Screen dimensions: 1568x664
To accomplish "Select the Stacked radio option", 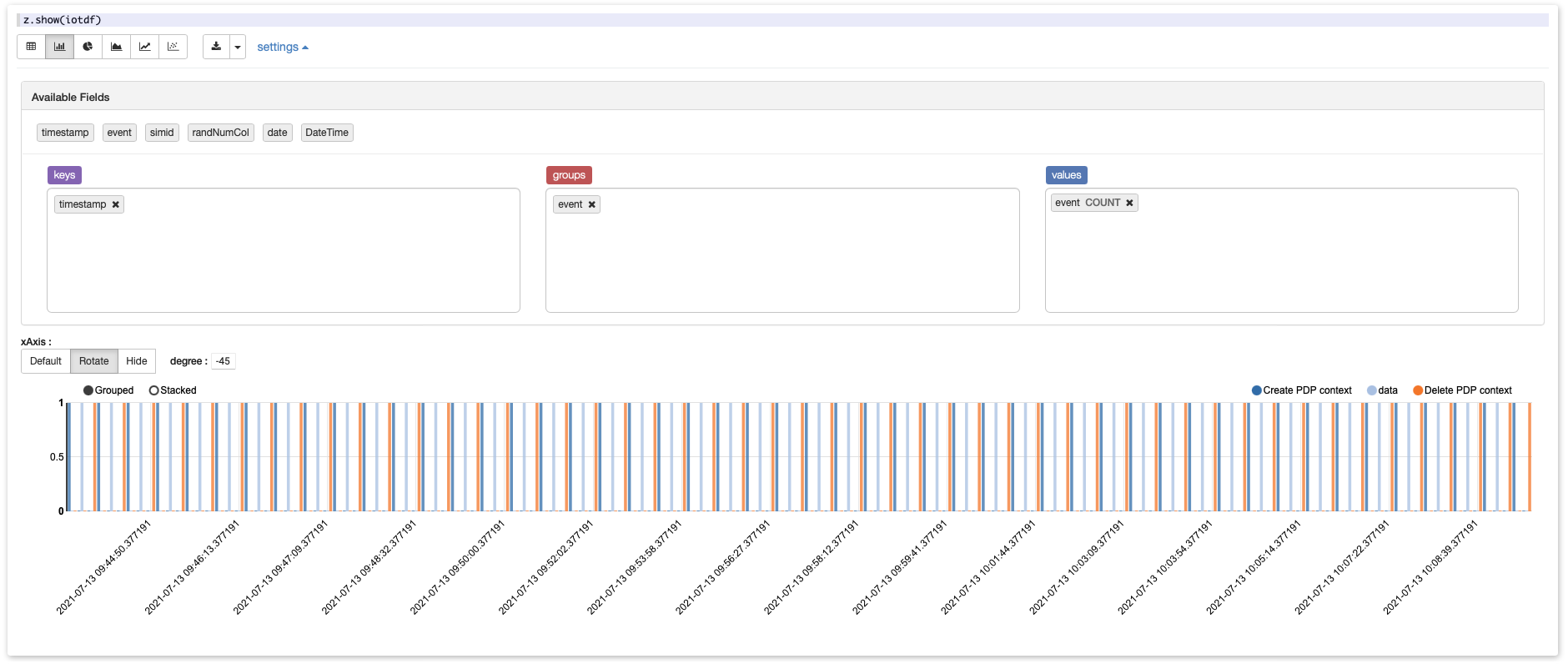I will tap(154, 390).
